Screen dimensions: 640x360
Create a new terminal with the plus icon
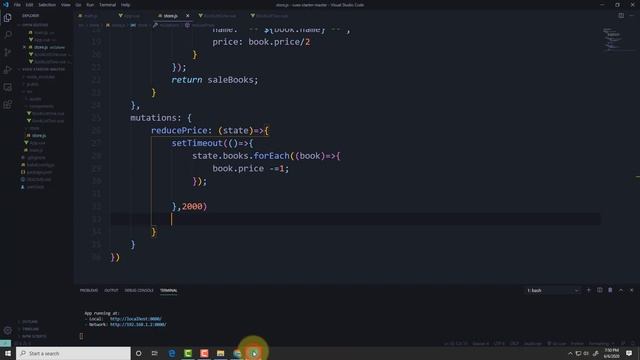click(589, 290)
